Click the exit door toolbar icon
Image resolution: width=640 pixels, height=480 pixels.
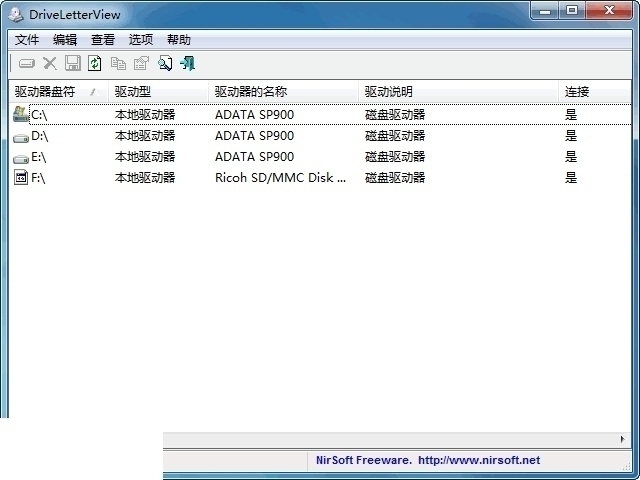tap(187, 63)
